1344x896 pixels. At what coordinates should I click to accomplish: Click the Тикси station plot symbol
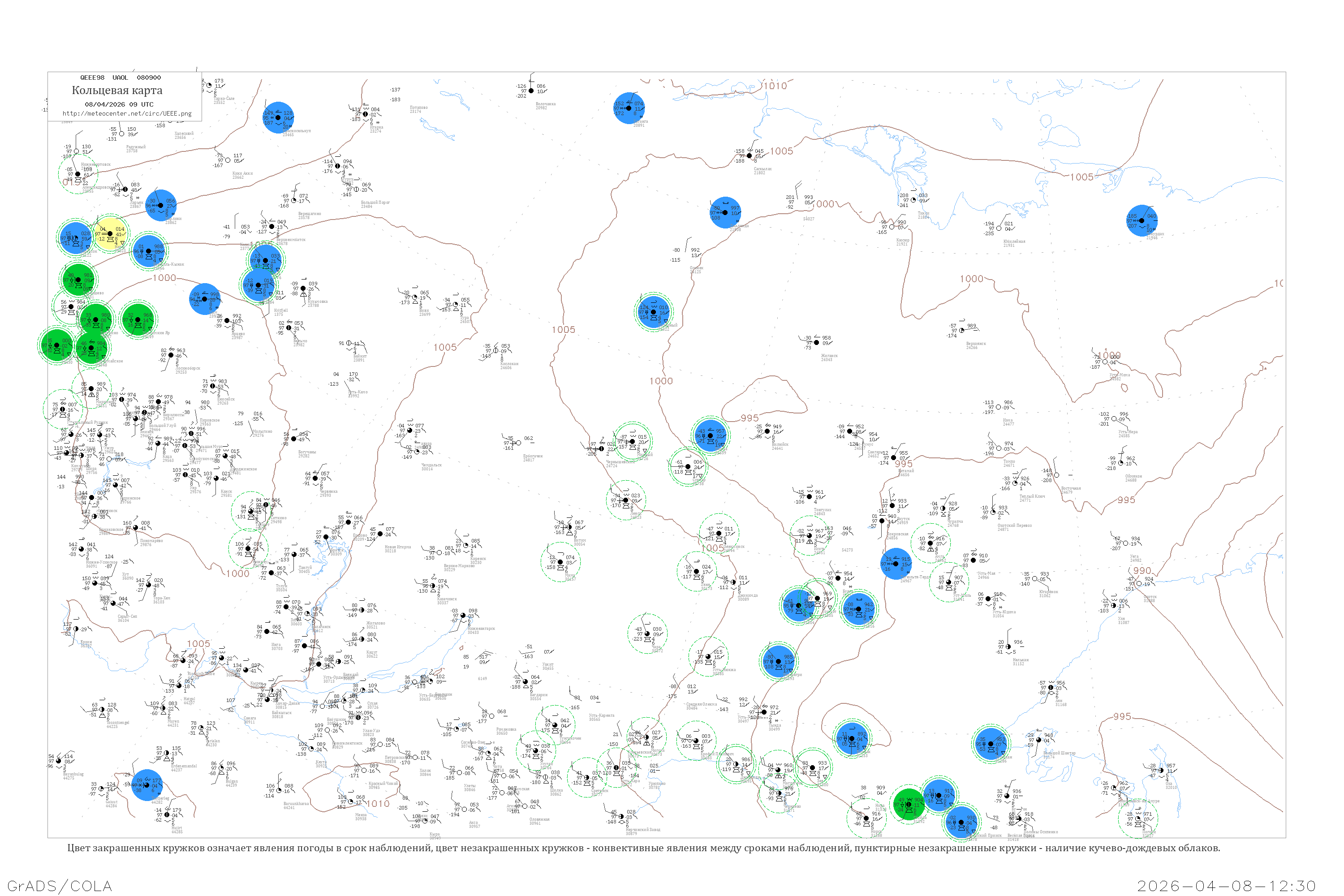[913, 200]
